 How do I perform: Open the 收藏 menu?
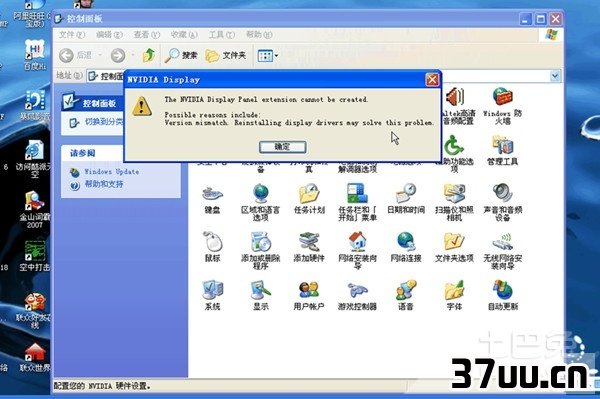(x=184, y=35)
